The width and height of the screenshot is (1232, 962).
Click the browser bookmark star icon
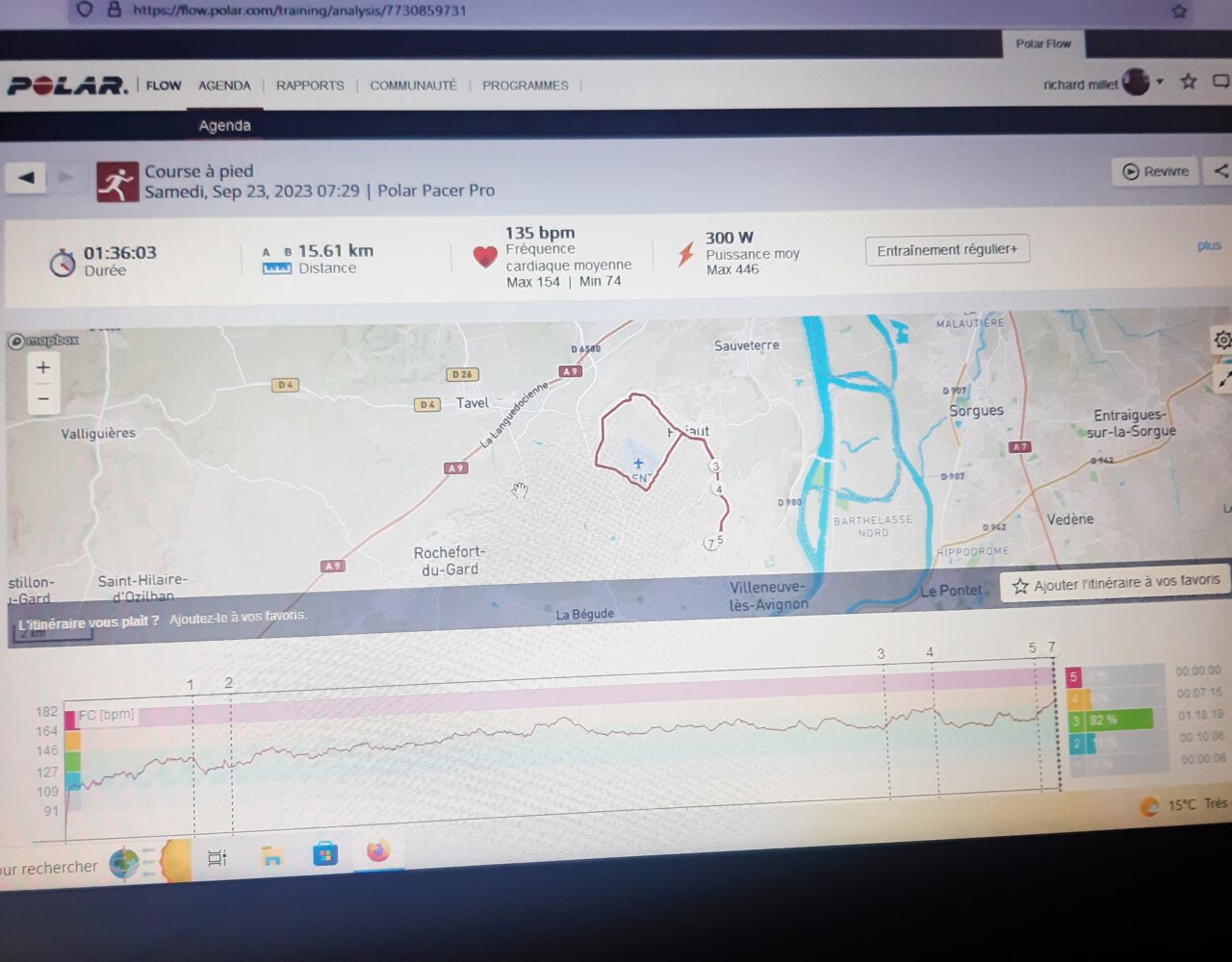pos(1179,12)
